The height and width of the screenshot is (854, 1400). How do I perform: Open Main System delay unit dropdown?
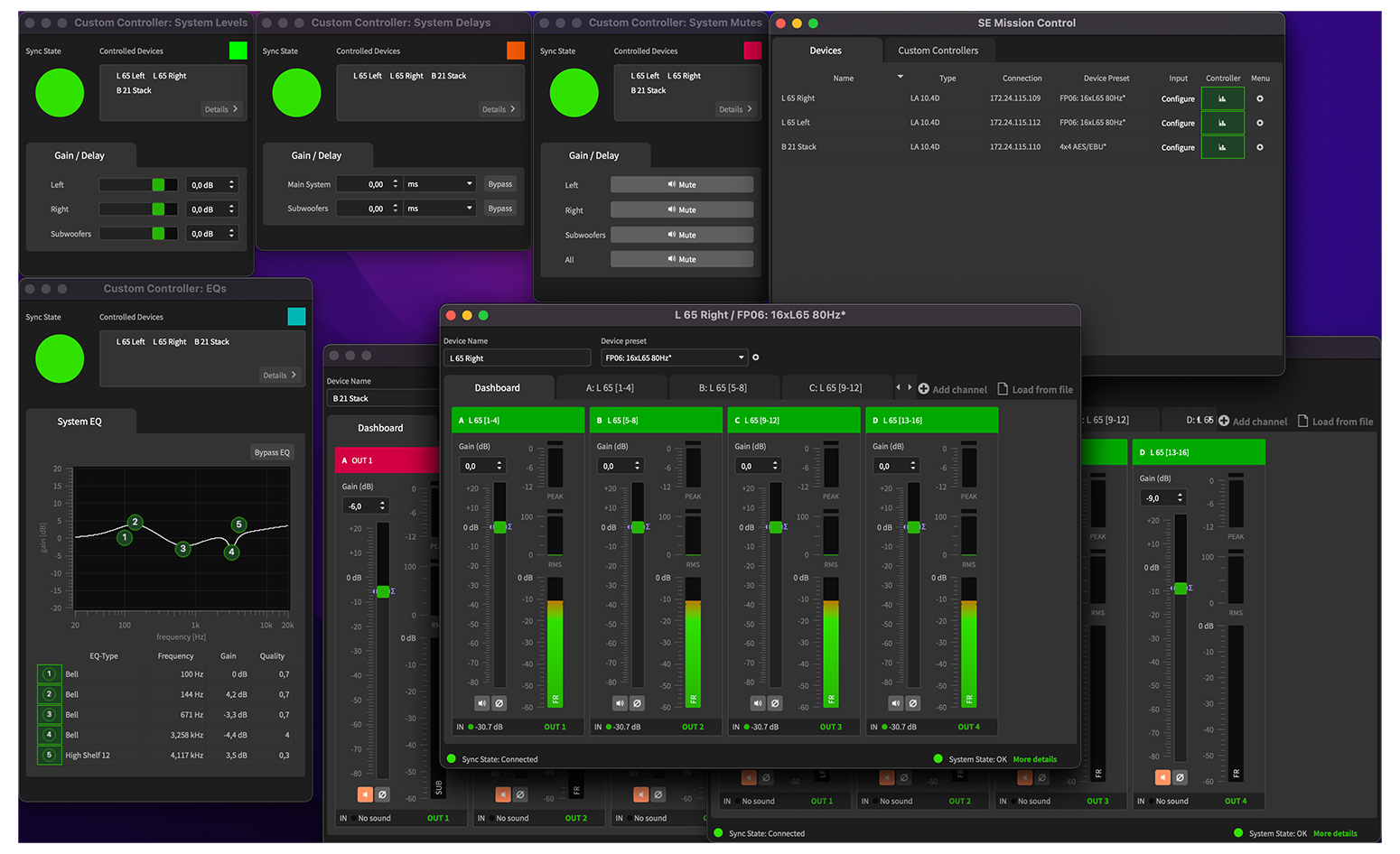pyautogui.click(x=439, y=184)
